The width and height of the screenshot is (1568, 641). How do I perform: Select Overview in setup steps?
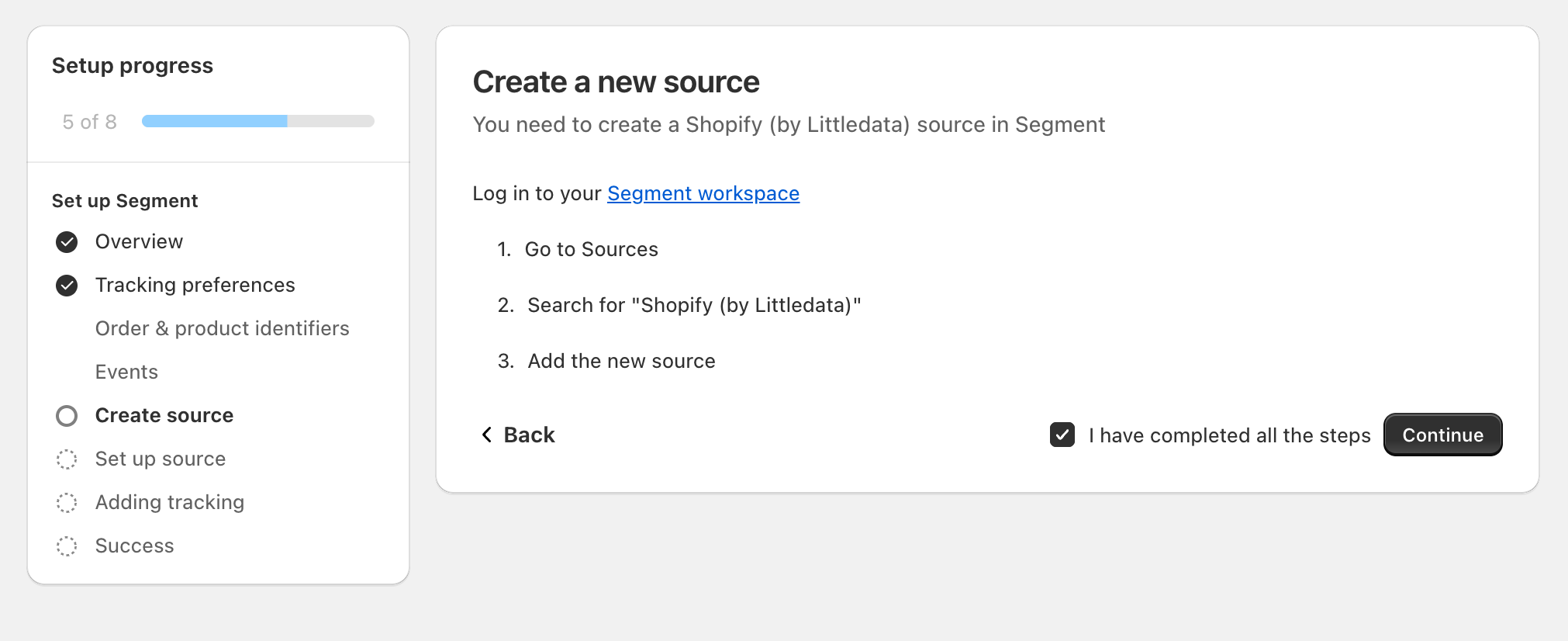point(139,242)
